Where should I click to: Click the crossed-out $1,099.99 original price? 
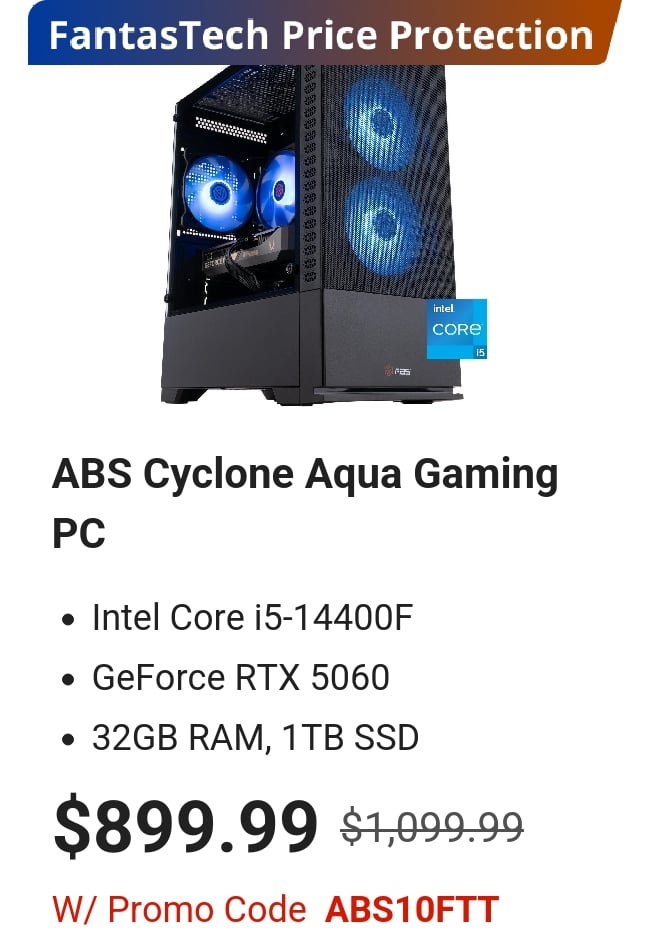pyautogui.click(x=432, y=828)
